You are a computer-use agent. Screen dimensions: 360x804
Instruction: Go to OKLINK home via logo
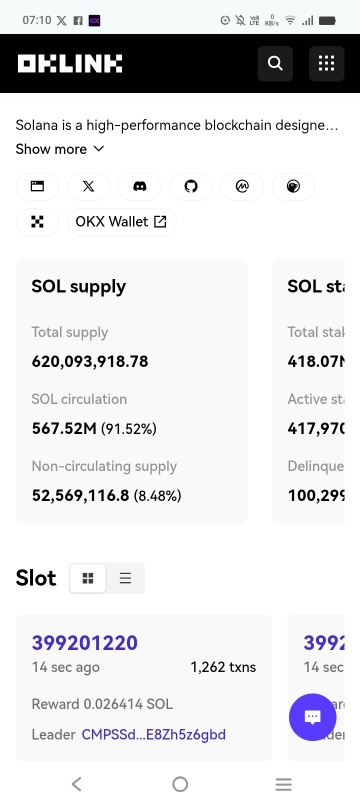pos(70,64)
